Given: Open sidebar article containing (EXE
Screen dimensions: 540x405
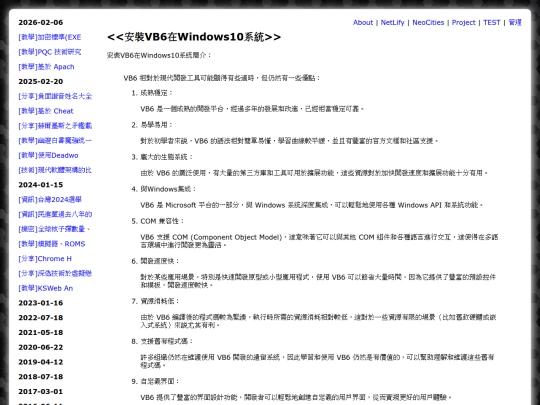Looking at the screenshot, I should 50,37.
